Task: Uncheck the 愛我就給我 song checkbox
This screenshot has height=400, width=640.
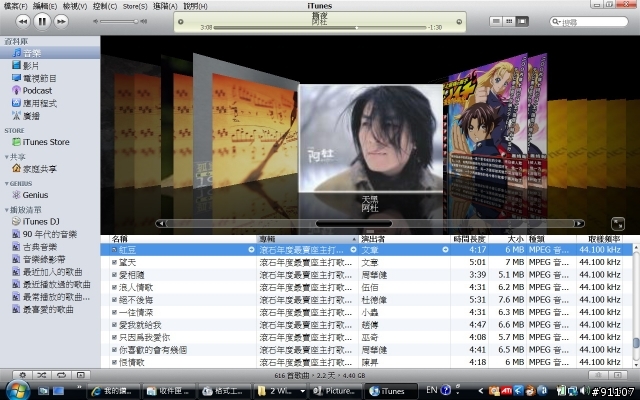Action: (x=114, y=325)
